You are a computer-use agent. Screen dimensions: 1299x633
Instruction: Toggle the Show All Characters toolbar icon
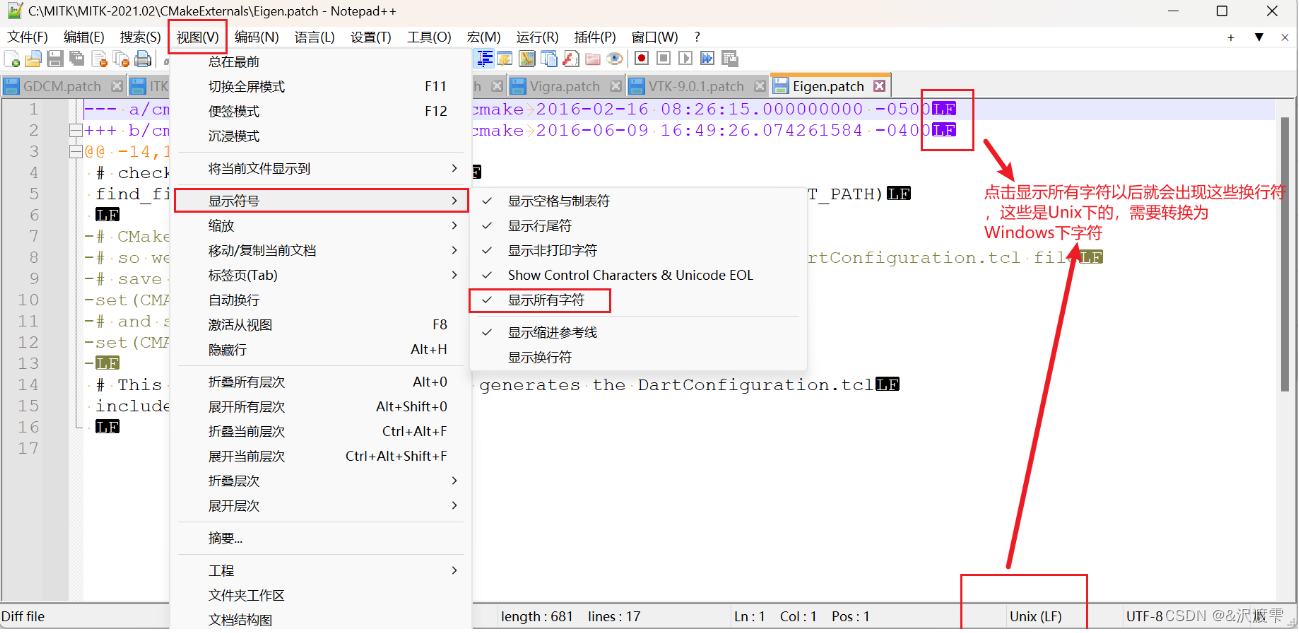pyautogui.click(x=483, y=58)
